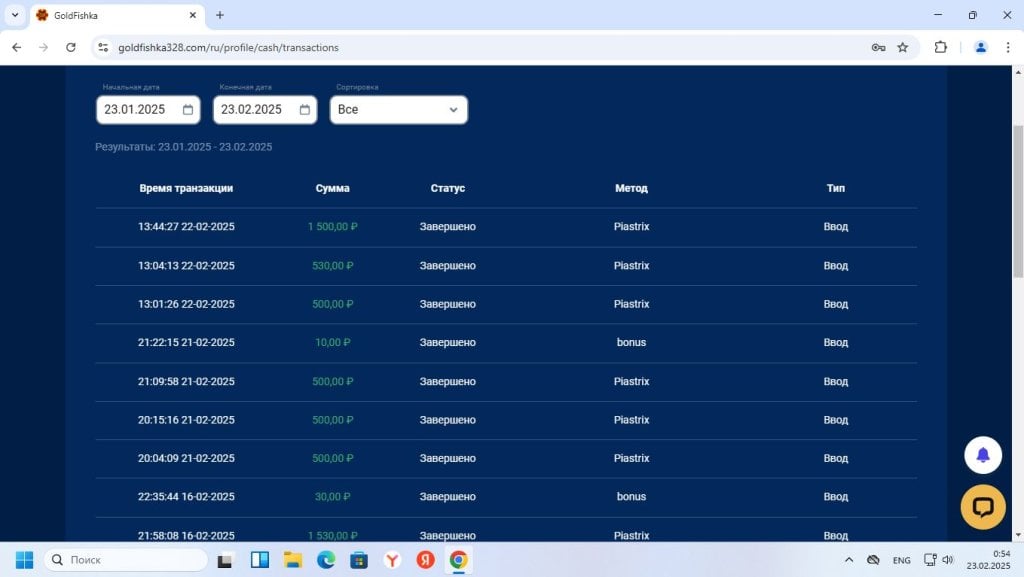The width and height of the screenshot is (1024, 577).
Task: Open Chrome's three-dot menu
Action: click(1008, 47)
